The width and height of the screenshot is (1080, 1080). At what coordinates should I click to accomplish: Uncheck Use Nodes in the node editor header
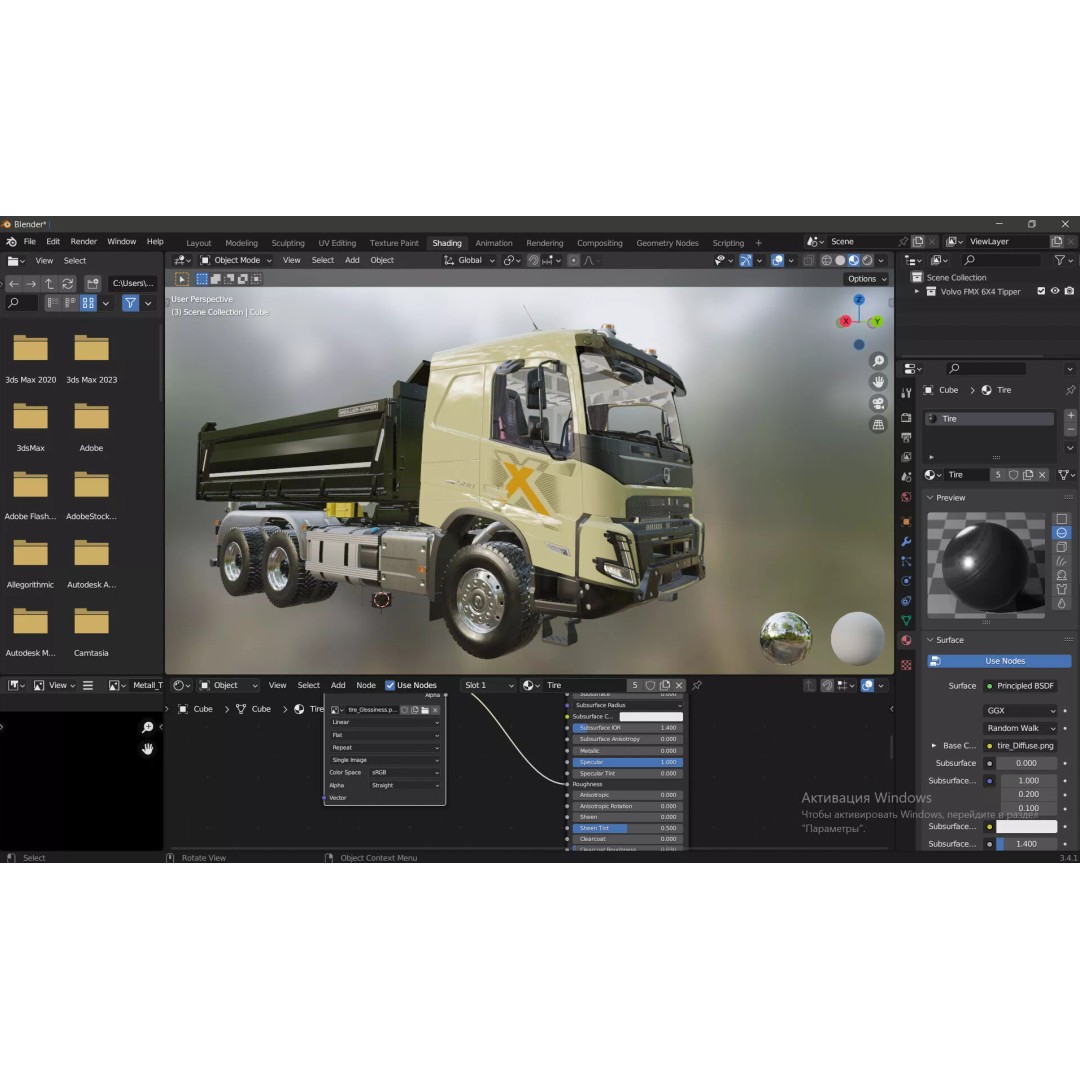click(390, 685)
